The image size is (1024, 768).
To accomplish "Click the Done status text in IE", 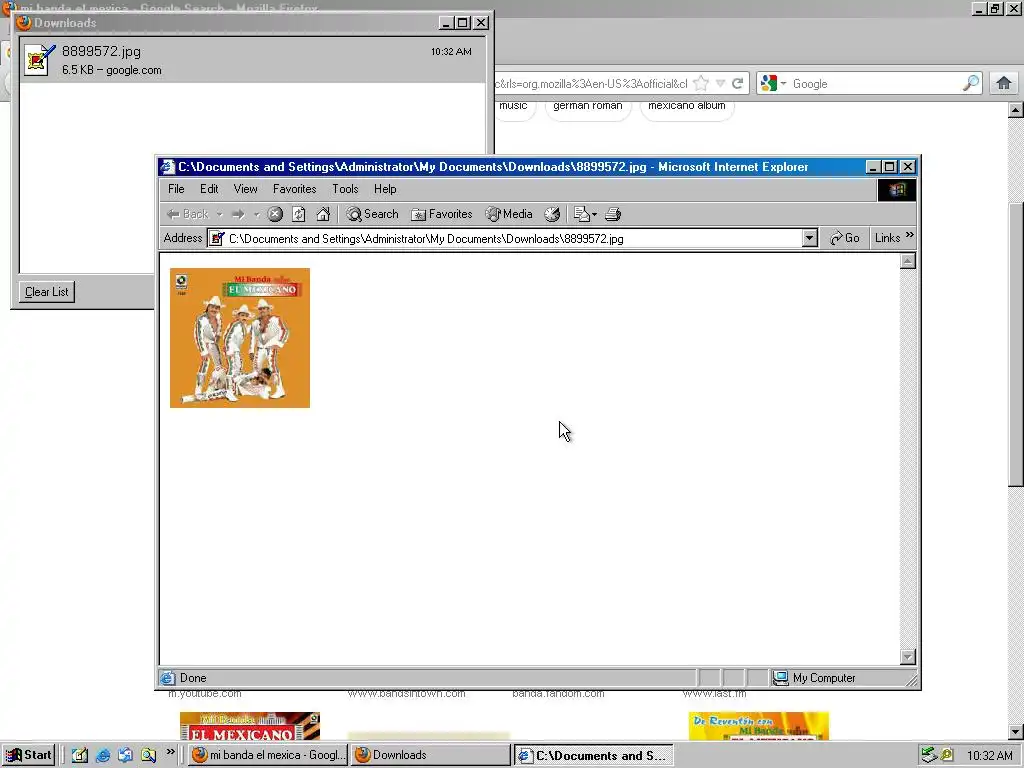I will (193, 678).
